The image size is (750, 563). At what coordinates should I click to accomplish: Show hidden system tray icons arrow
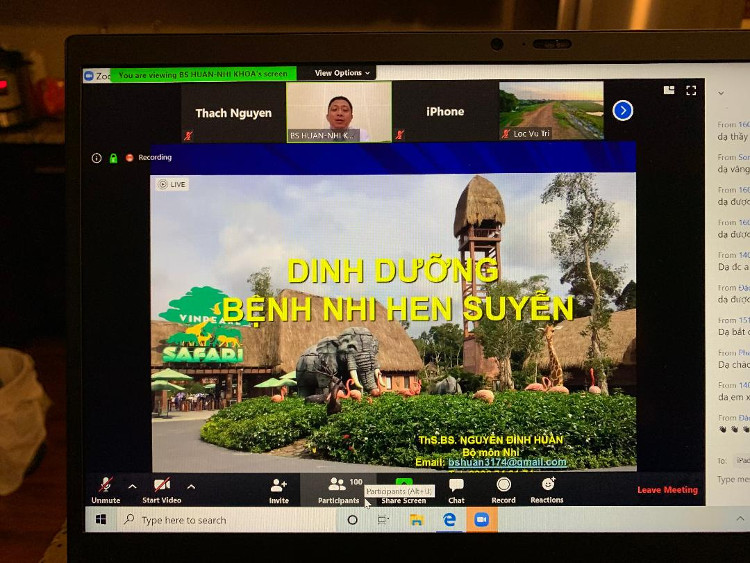click(x=740, y=518)
